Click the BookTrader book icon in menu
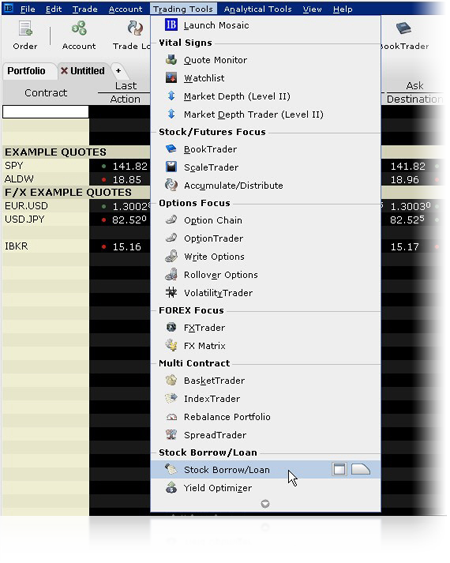The width and height of the screenshot is (450, 563). click(x=171, y=149)
